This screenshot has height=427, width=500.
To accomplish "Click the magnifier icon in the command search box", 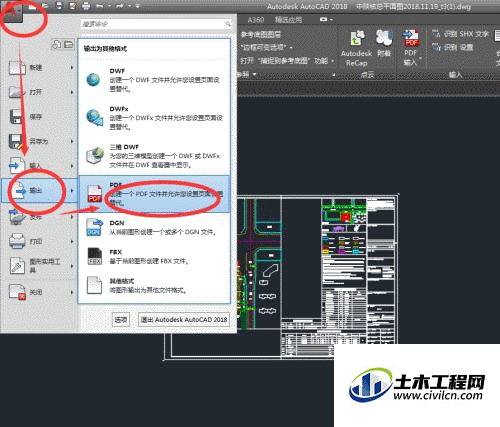I will (x=228, y=24).
